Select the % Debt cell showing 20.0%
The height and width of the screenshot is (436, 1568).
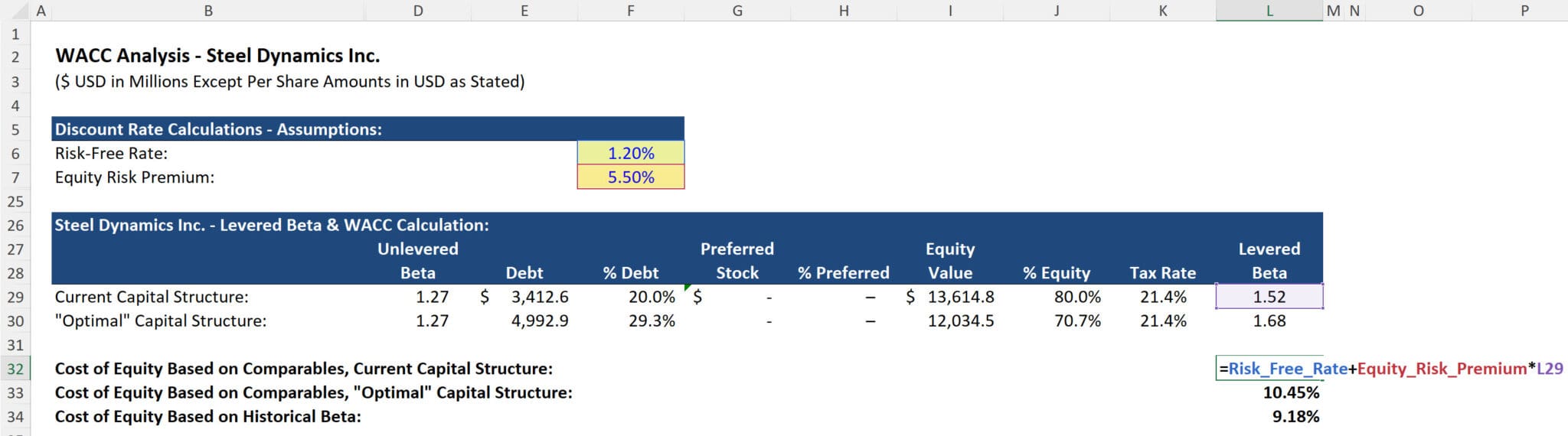click(651, 297)
